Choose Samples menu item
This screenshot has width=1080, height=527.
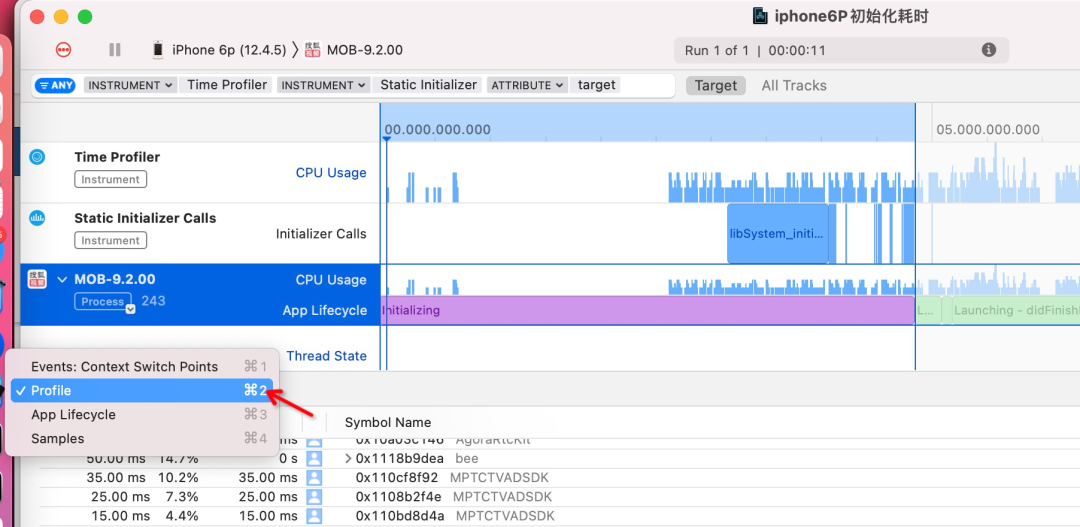(142, 439)
